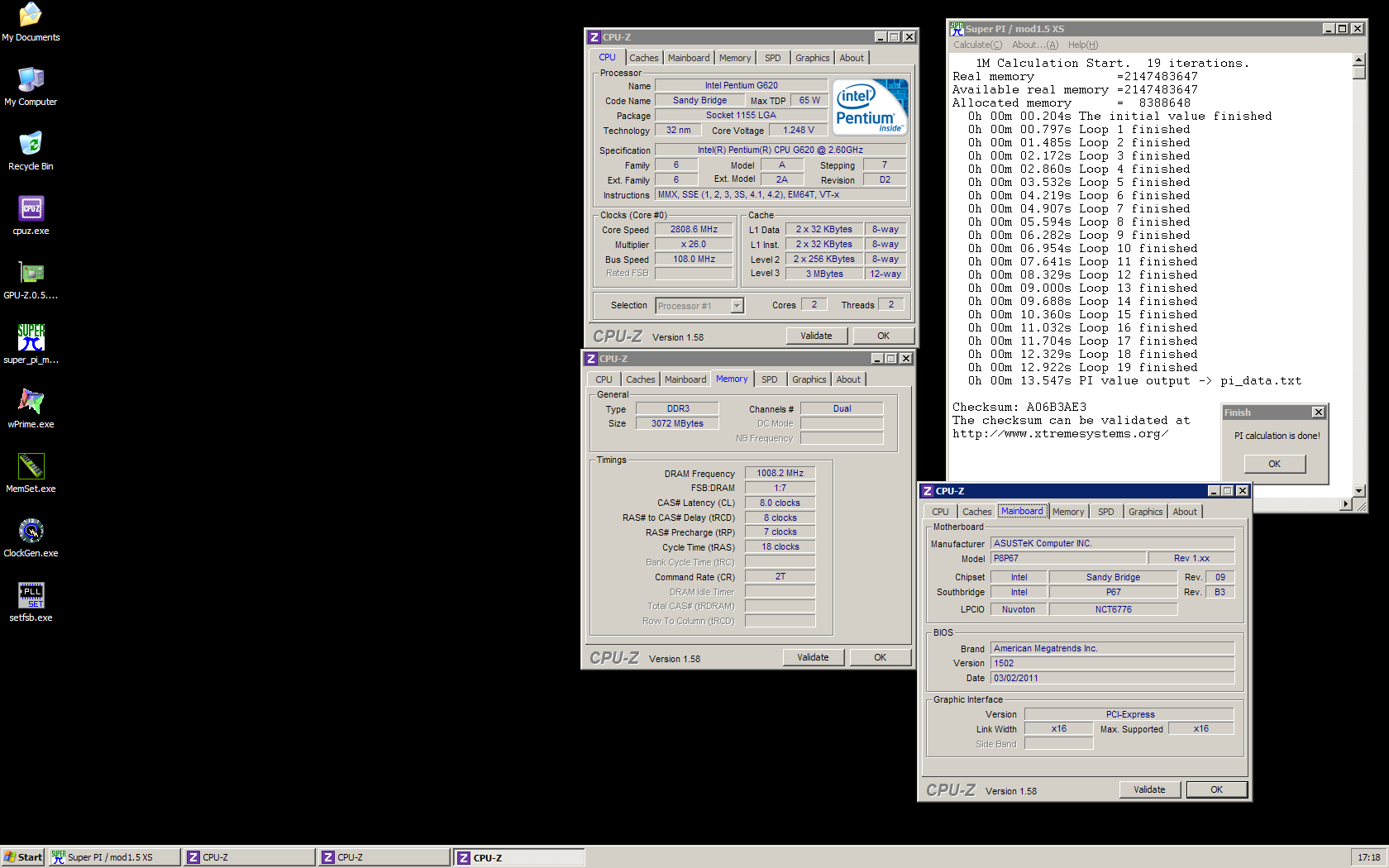Click active bold CPU-Z taskbar button
The width and height of the screenshot is (1389, 868).
click(519, 857)
